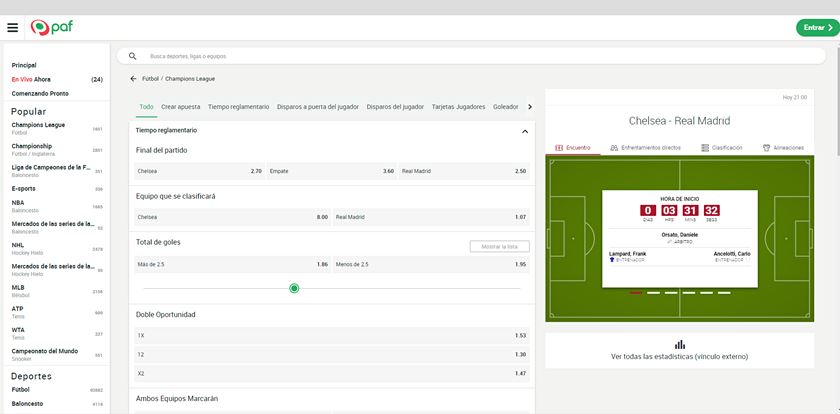Viewport: 840px width, 414px height.
Task: Select the Tarjetas Jugadores tab
Action: (x=459, y=107)
